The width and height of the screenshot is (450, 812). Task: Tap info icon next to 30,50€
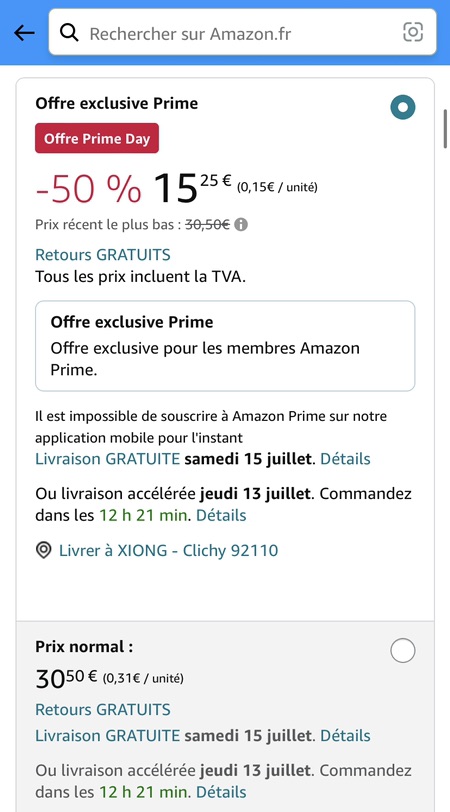[241, 225]
